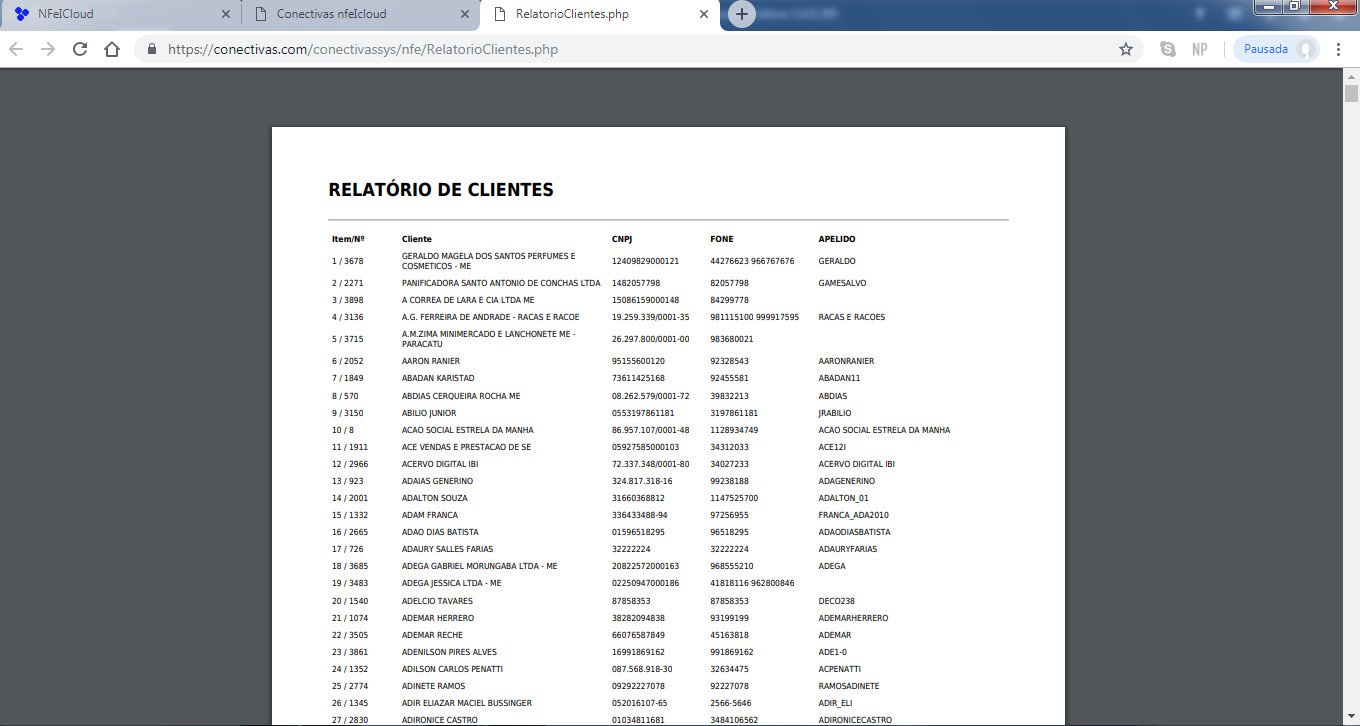Click the Skype extension icon
Image resolution: width=1360 pixels, height=726 pixels.
[1167, 49]
